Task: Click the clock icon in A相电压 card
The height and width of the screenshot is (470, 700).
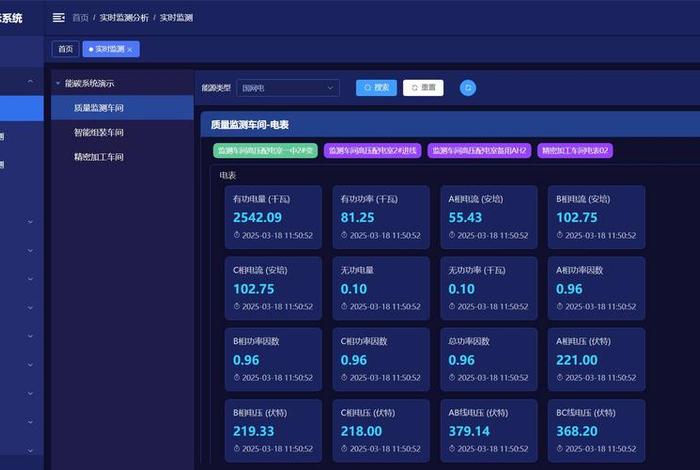Action: tap(560, 378)
